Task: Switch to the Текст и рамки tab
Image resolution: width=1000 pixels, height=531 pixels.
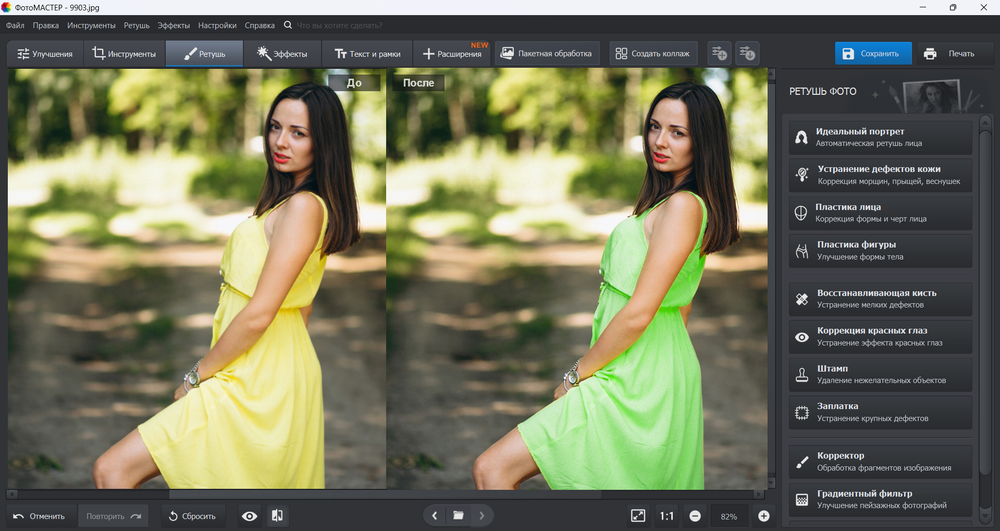Action: [367, 54]
